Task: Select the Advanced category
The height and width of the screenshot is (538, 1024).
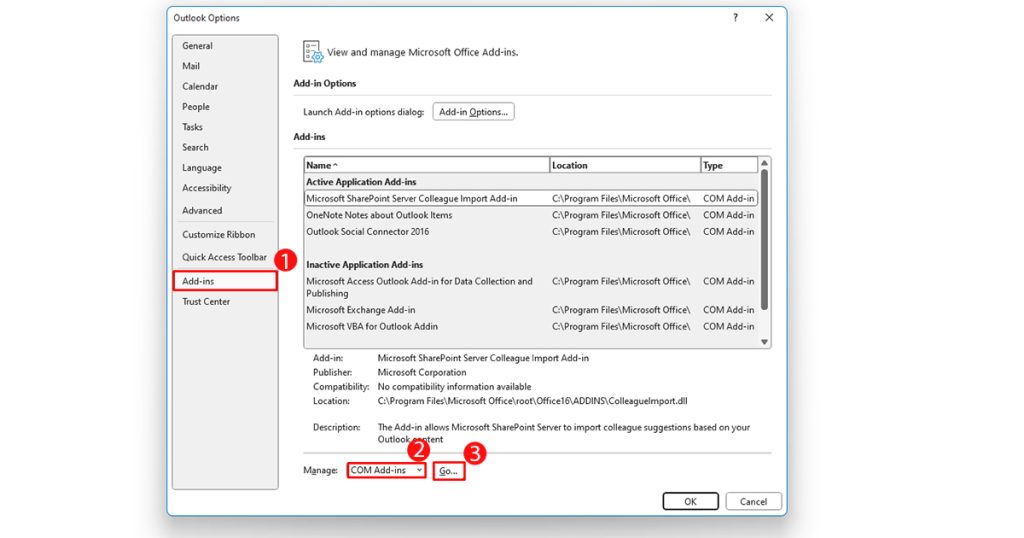Action: pyautogui.click(x=202, y=210)
